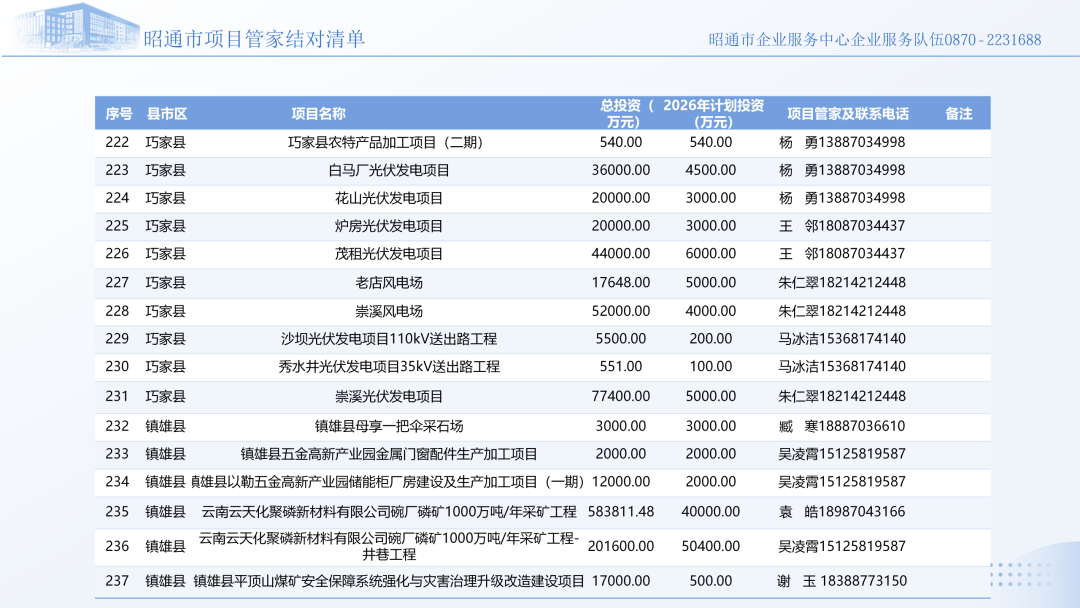Click project 镇雄县平顶山煤矿安全保障系统 row 237
Viewport: 1080px width, 608px height.
click(x=388, y=581)
